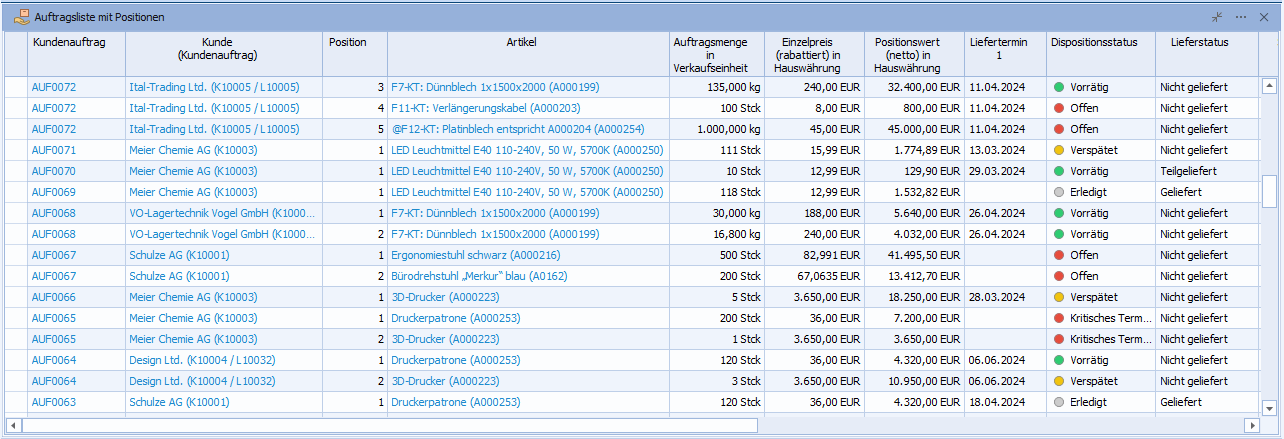
Task: Open order link AUF0071
Action: click(x=54, y=150)
